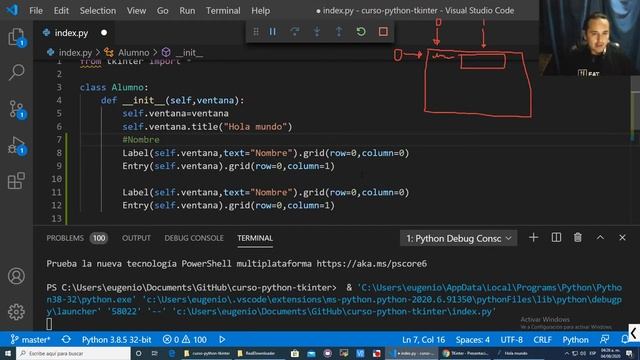Open the Accounts menu icon
This screenshot has width=640, height=360.
16,276
